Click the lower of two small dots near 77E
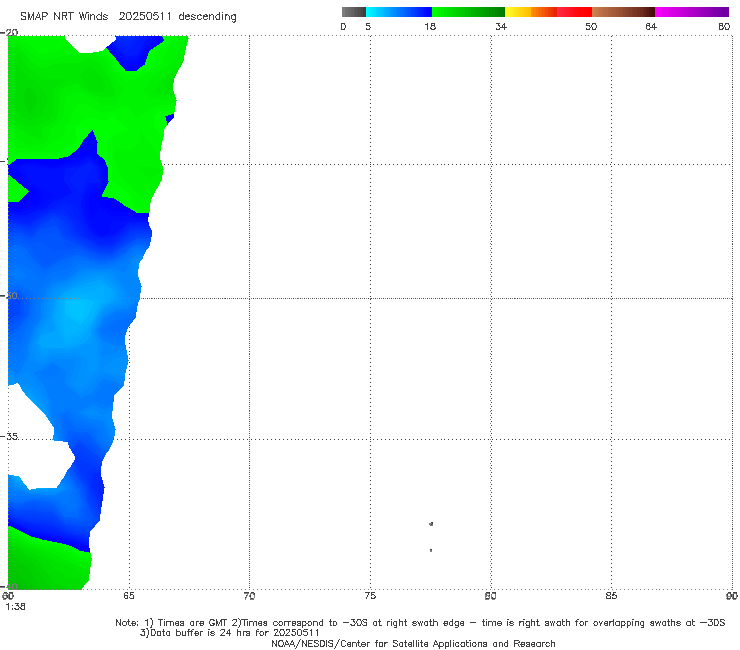The height and width of the screenshot is (650, 740). [431, 550]
